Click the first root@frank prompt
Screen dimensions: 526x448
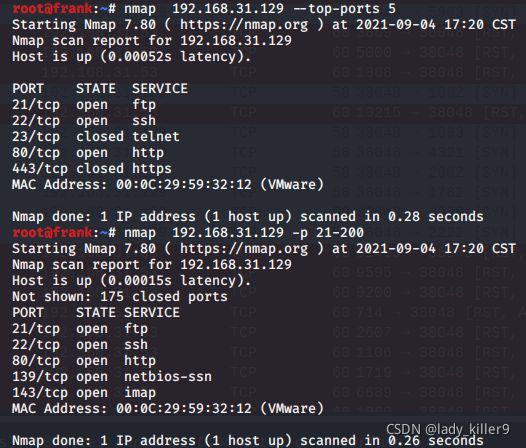click(x=52, y=8)
